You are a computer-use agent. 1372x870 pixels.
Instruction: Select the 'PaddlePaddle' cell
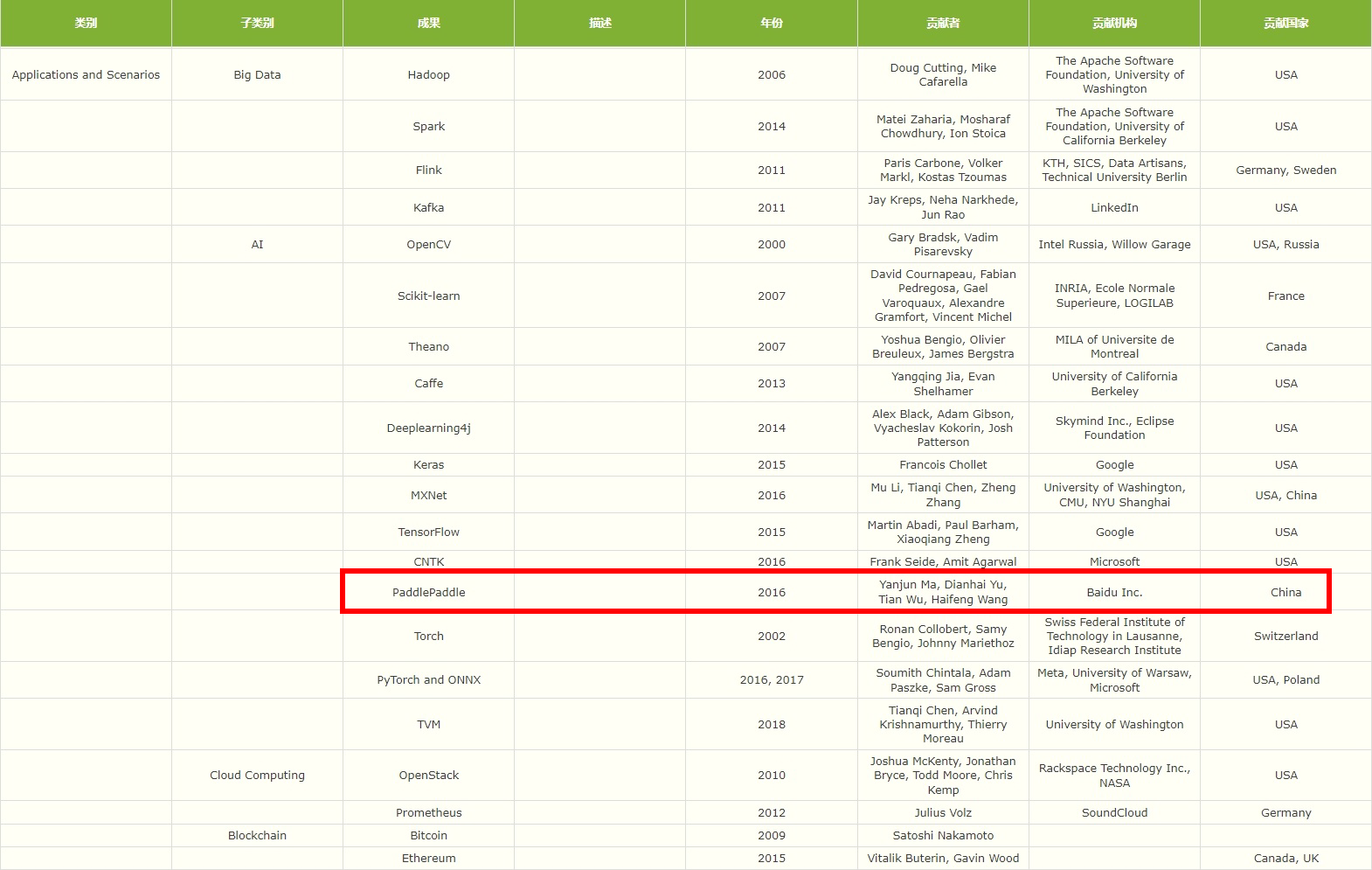coord(428,592)
